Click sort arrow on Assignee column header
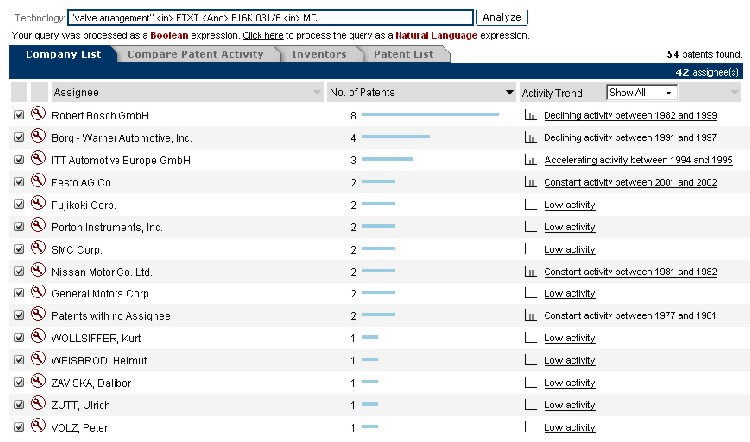 tap(316, 92)
